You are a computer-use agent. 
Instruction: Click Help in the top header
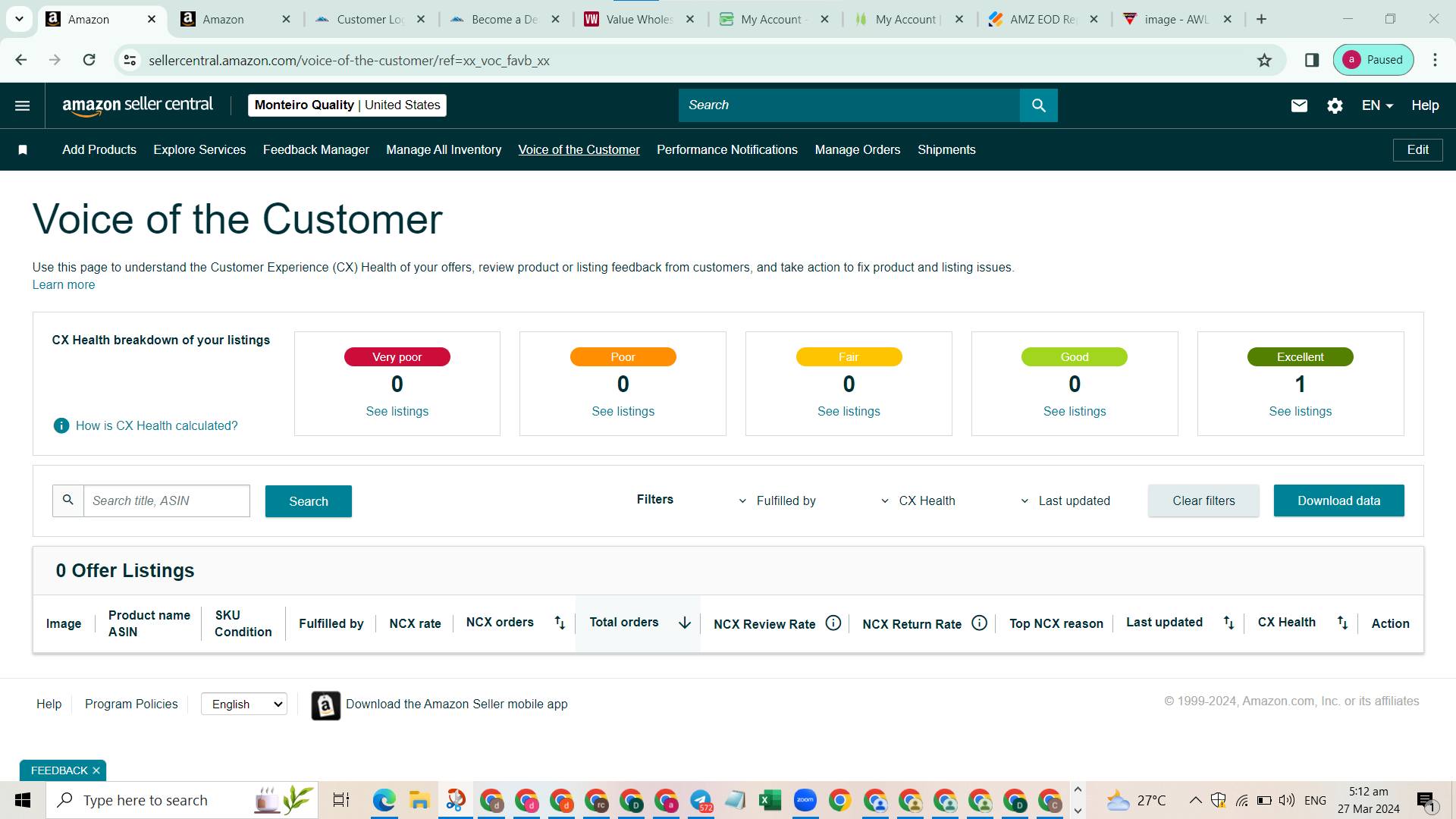click(x=1425, y=105)
